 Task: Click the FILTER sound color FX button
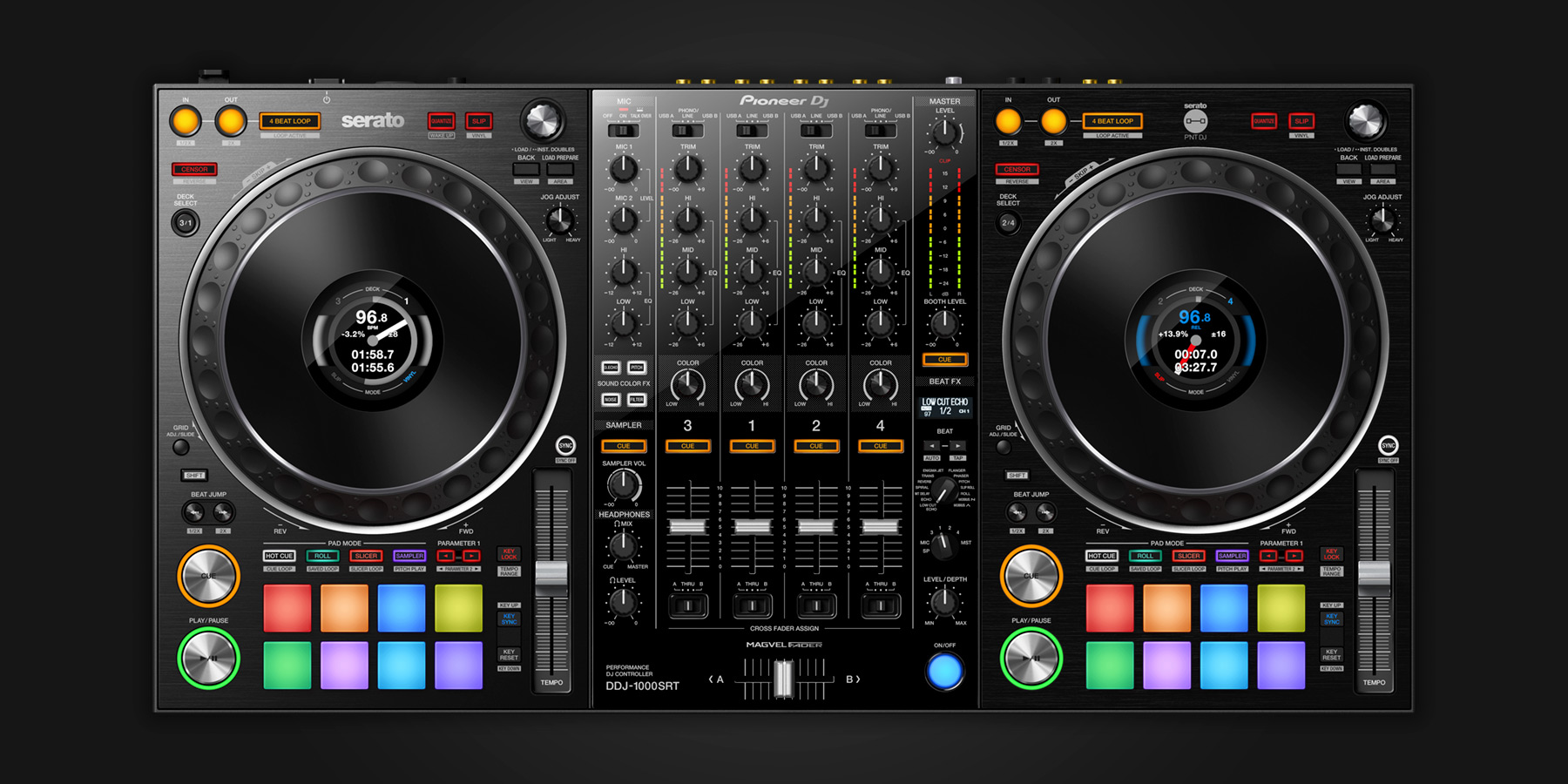tap(637, 400)
